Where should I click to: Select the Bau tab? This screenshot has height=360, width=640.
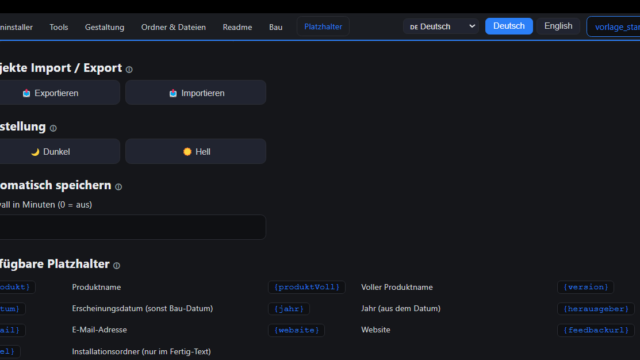pos(276,27)
